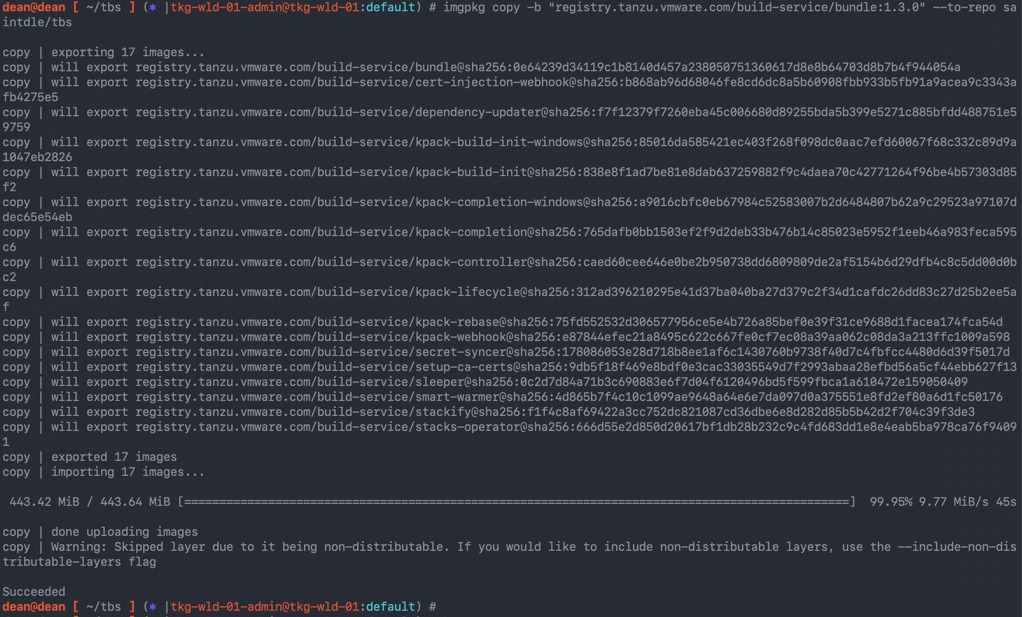Click the '99.95% 9.77 MiB/s 45s' text
Viewport: 1022px width, 617px height.
click(x=942, y=502)
